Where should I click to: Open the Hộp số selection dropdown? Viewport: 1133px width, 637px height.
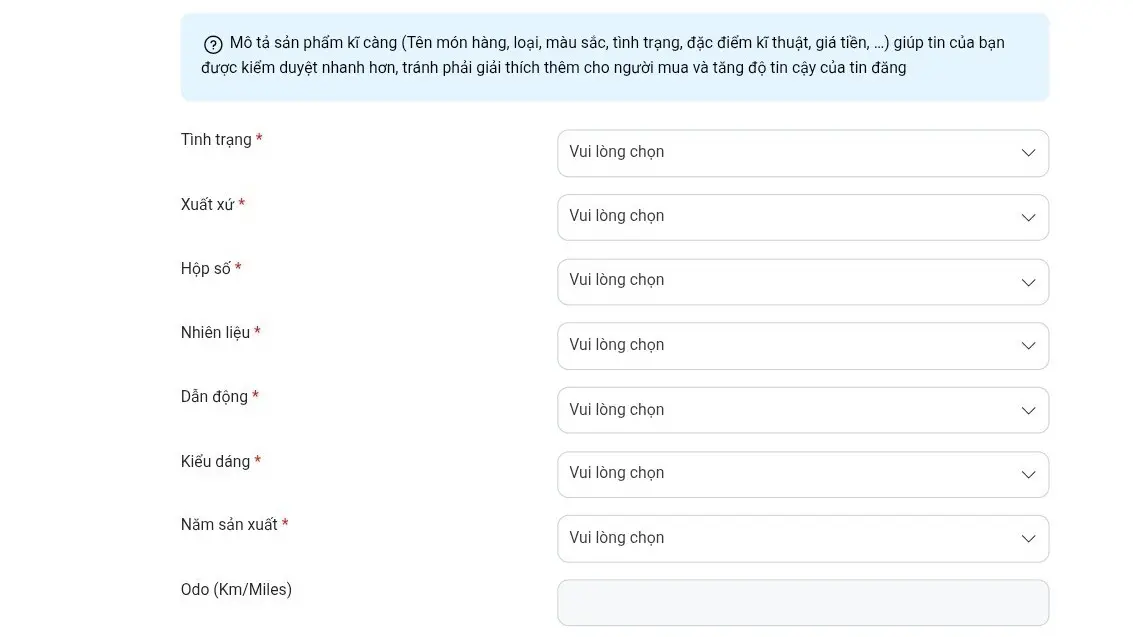[x=800, y=281]
